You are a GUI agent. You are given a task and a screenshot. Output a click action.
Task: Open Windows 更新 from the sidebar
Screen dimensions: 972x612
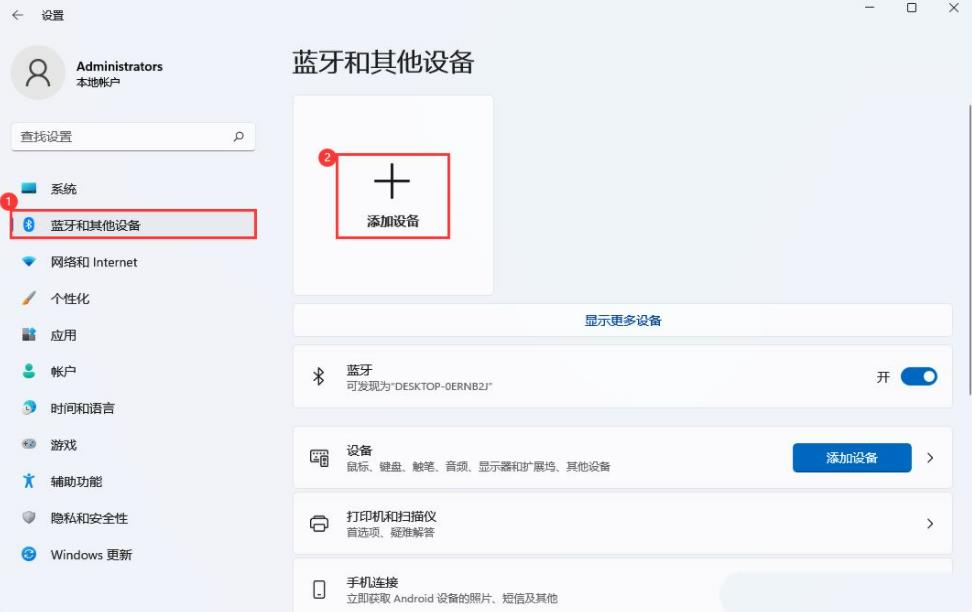88,554
